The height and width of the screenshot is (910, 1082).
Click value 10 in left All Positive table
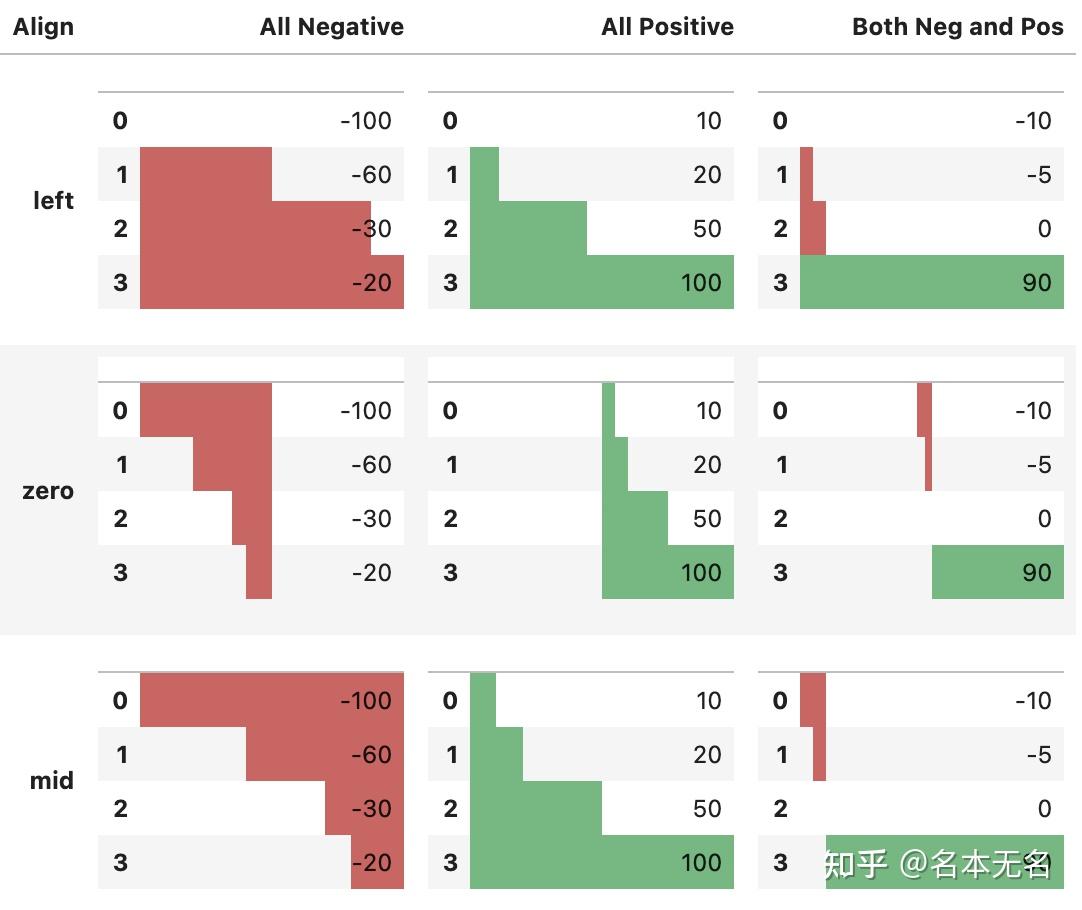708,121
